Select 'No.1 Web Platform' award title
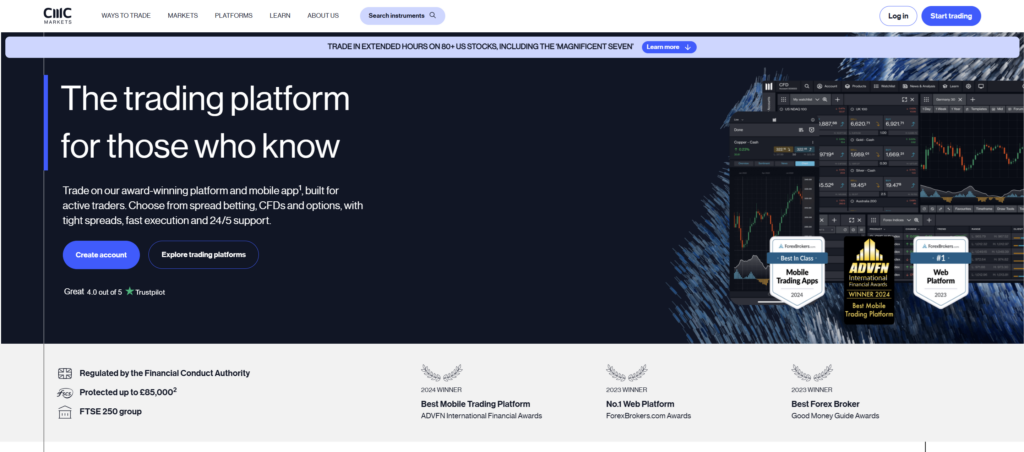 640,404
